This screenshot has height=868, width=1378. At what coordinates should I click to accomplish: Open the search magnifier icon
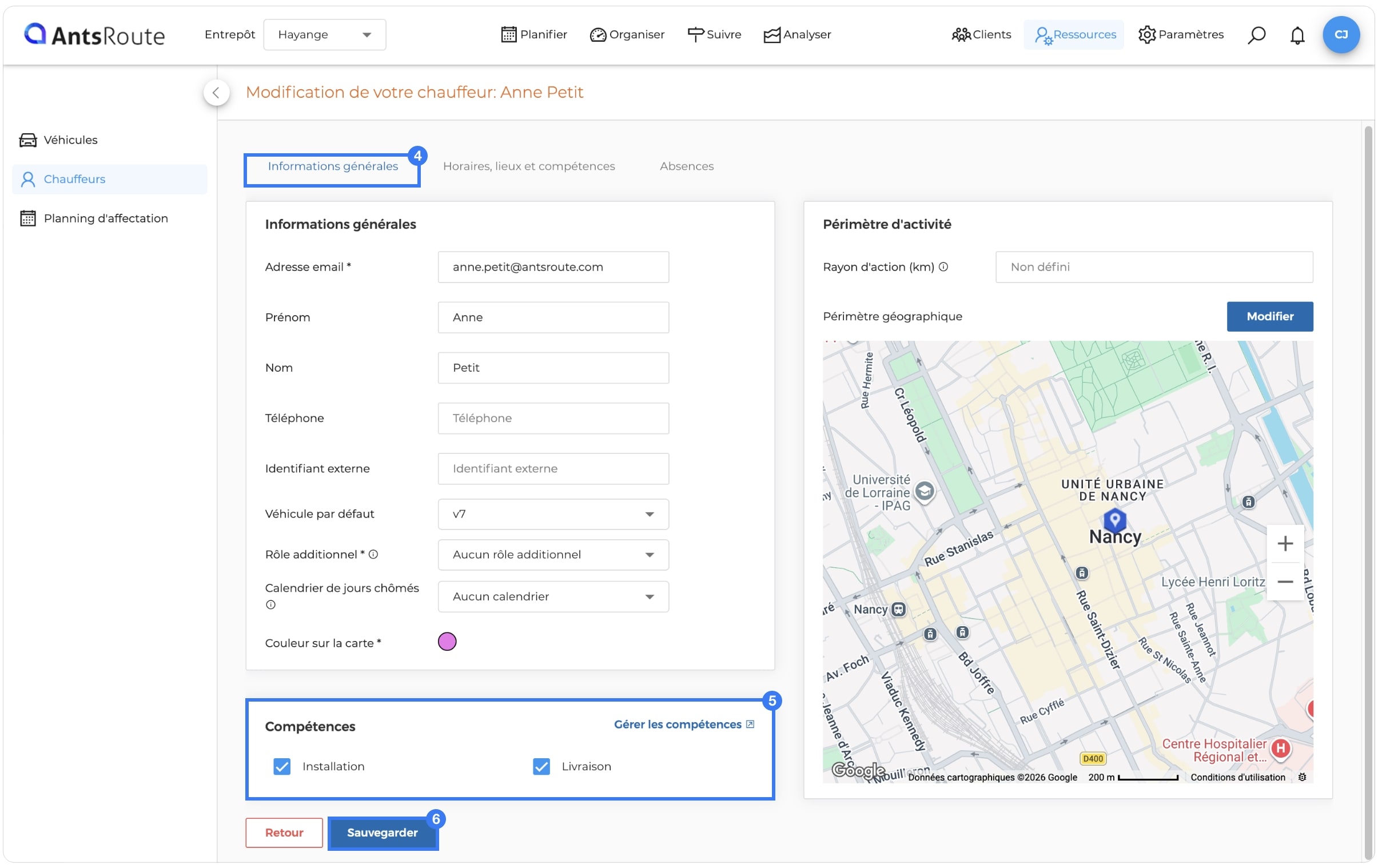(x=1256, y=35)
